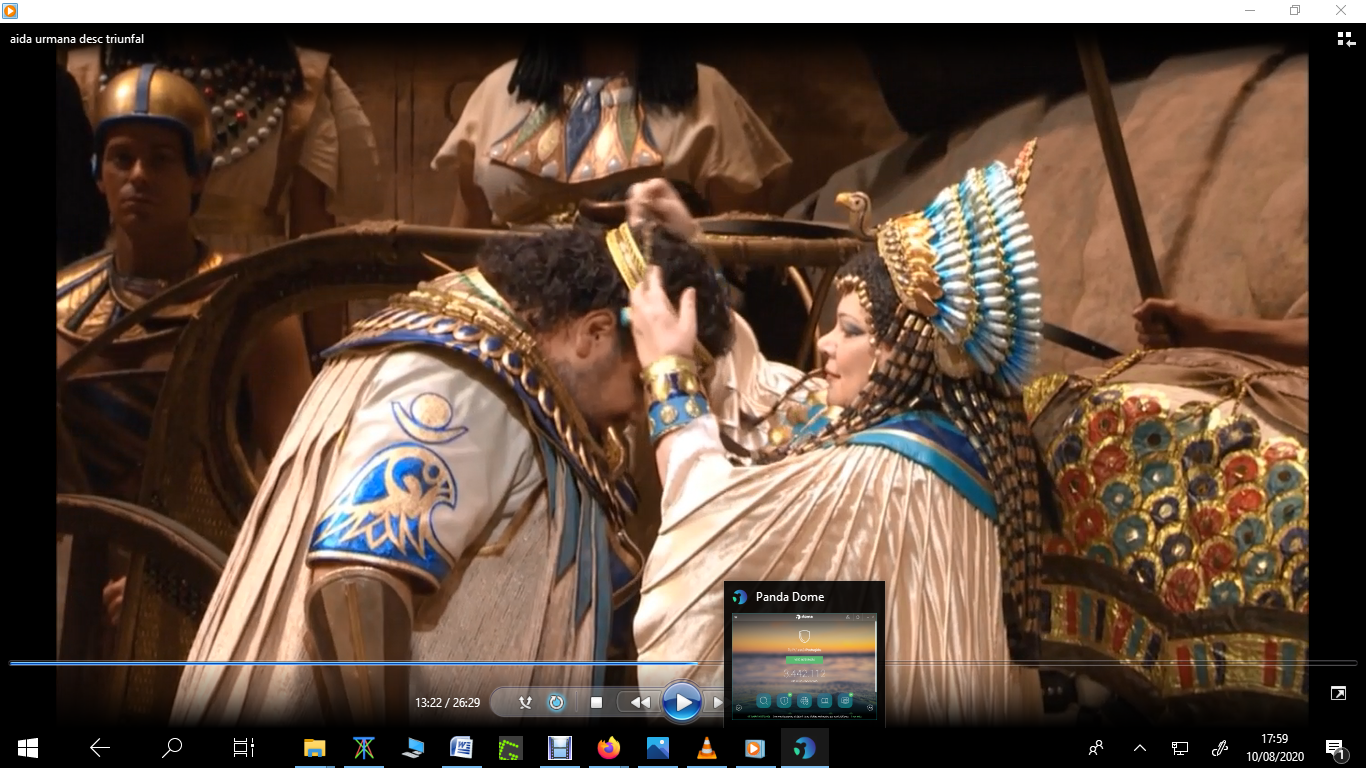Click the network status tray icon
This screenshot has width=1366, height=768.
click(1180, 747)
